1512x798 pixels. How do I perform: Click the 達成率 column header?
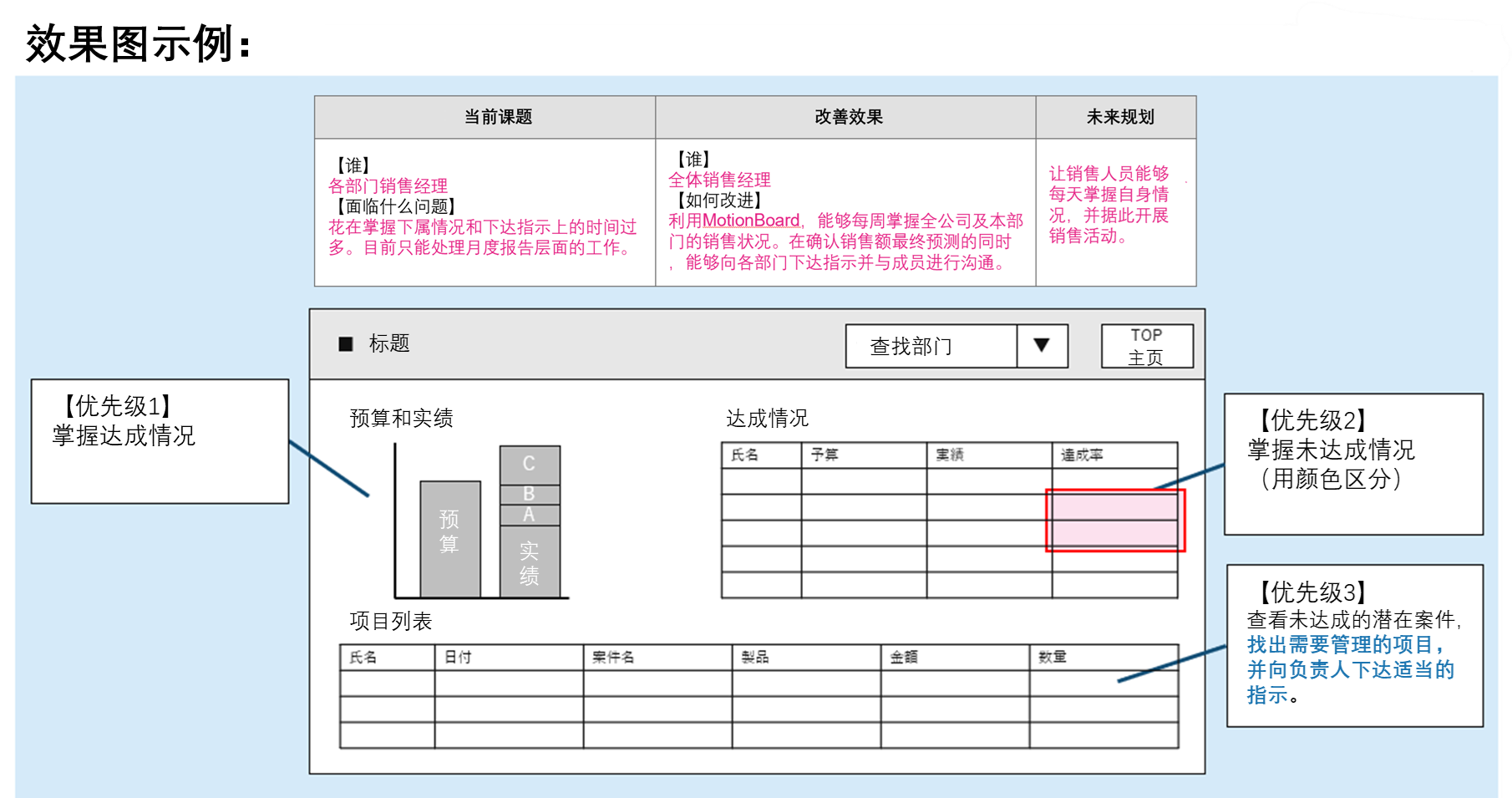click(1114, 455)
